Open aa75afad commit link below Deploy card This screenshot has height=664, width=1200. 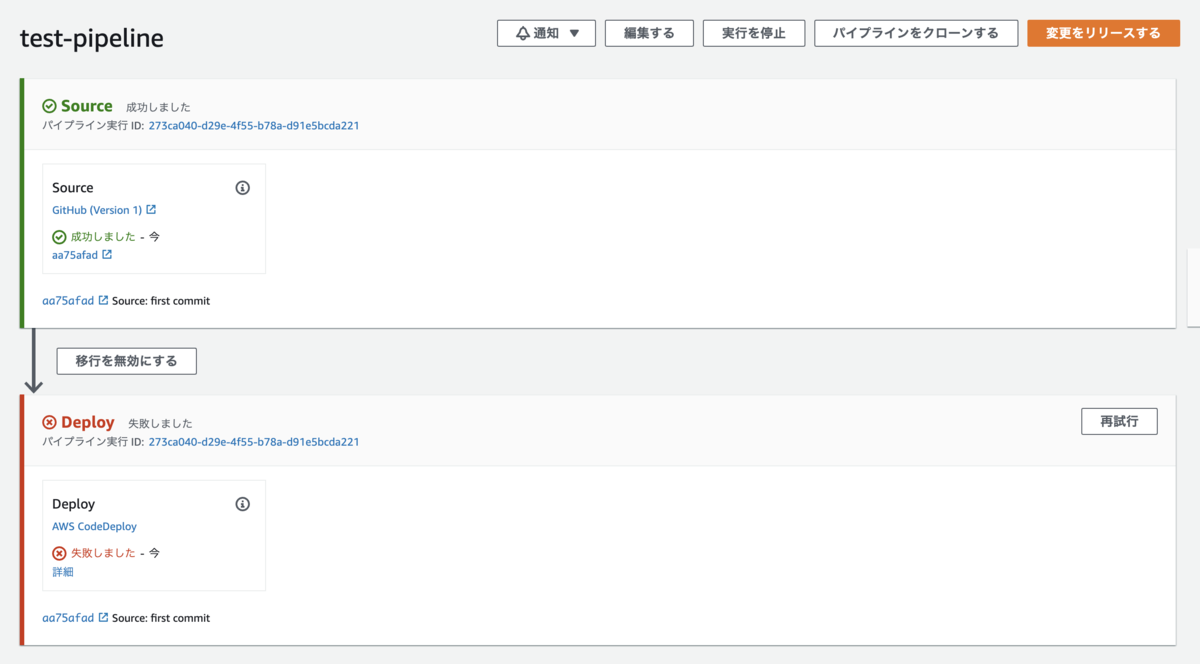pyautogui.click(x=68, y=618)
